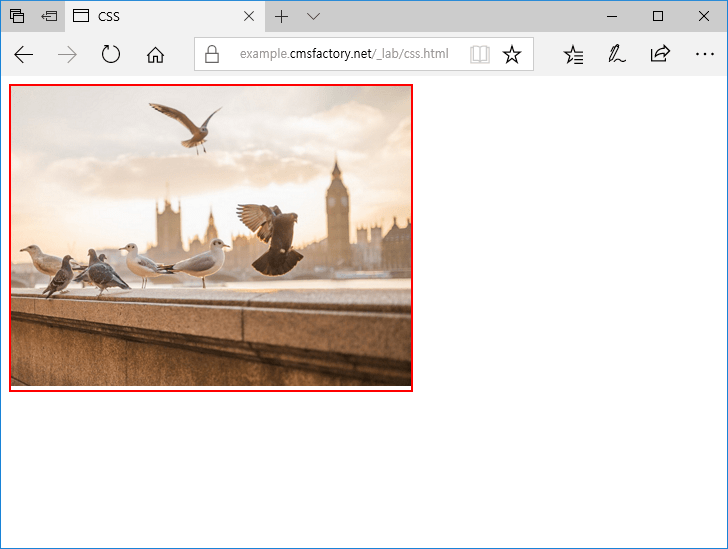Viewport: 728px width, 549px height.
Task: Open Settings and more menu
Action: pos(705,54)
